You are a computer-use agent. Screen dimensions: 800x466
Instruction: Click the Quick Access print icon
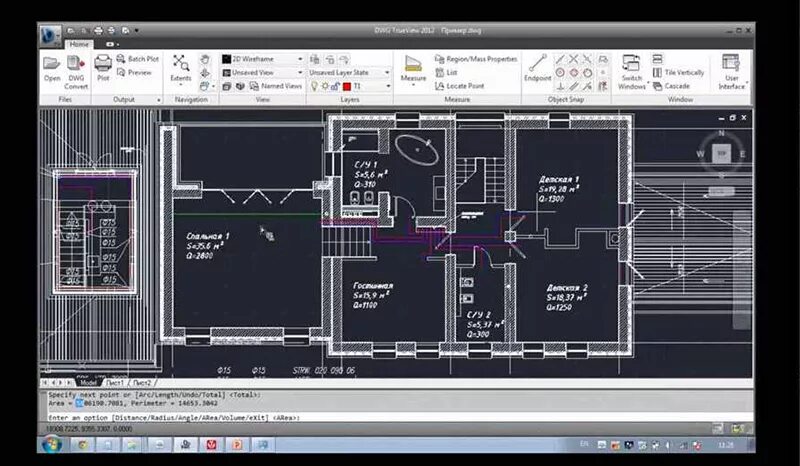(98, 31)
